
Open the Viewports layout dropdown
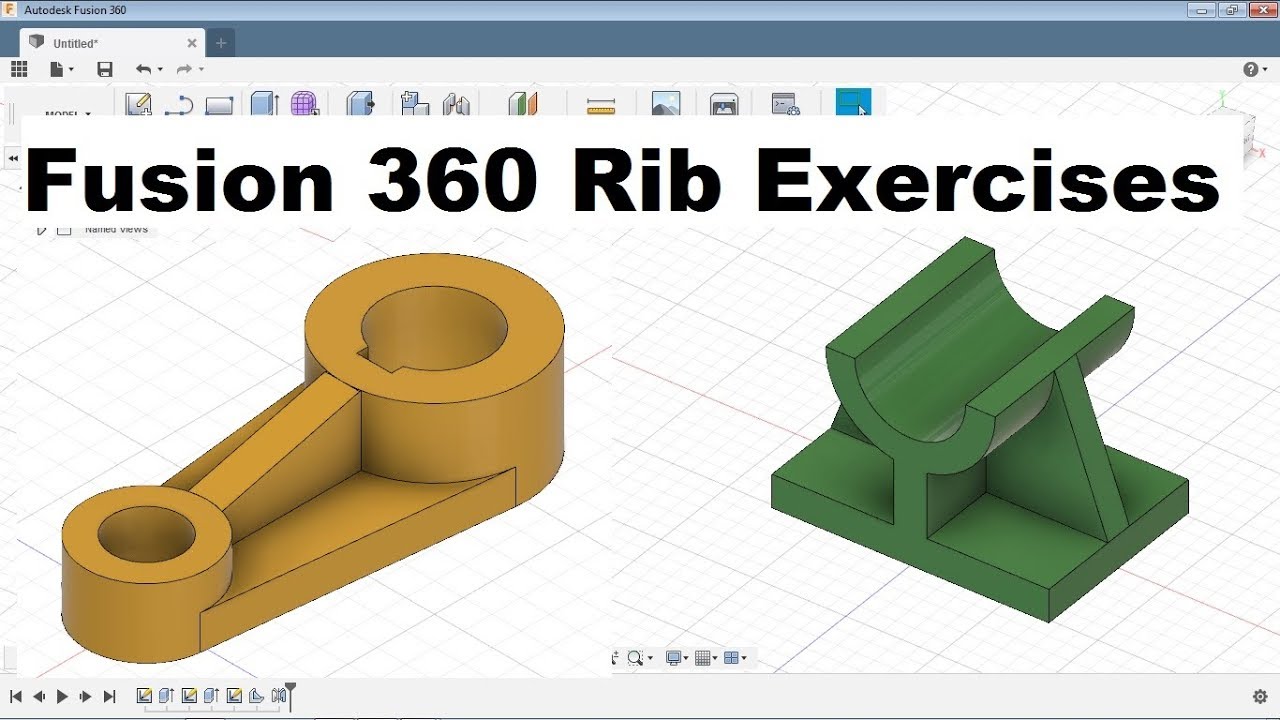pos(735,658)
